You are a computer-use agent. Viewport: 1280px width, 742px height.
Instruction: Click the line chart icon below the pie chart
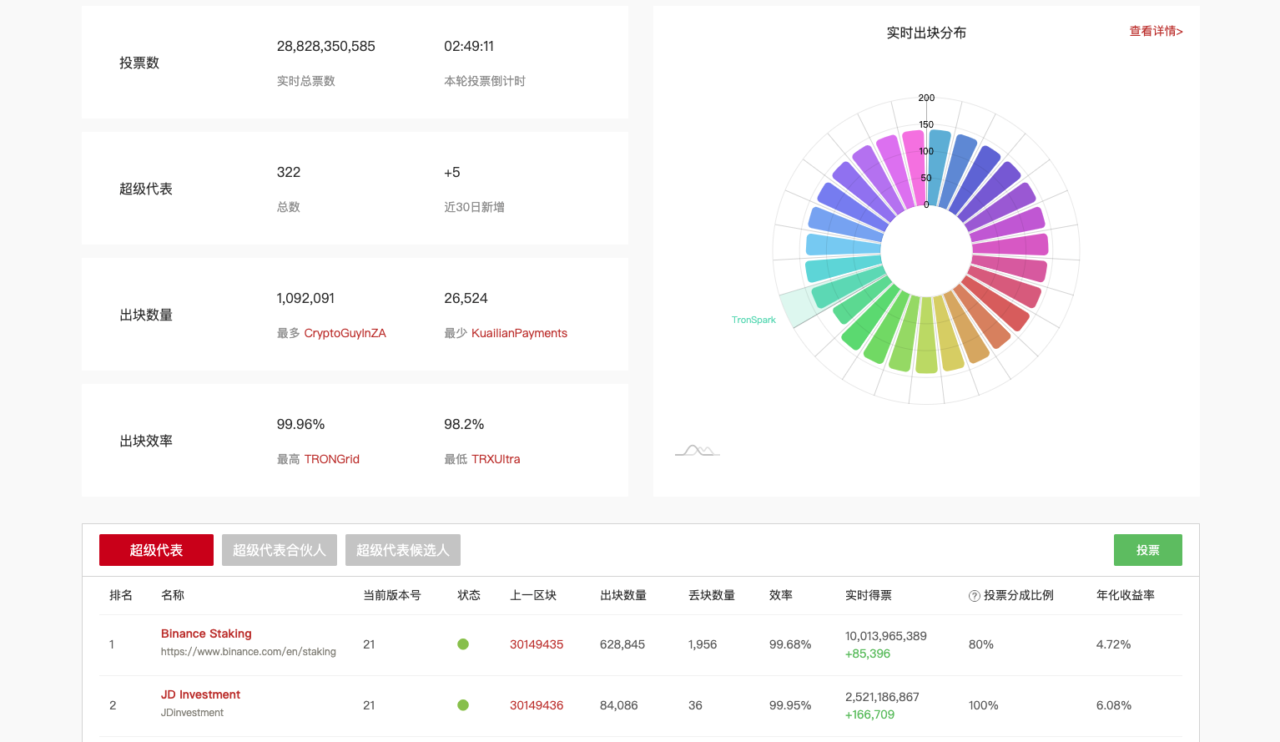(696, 449)
